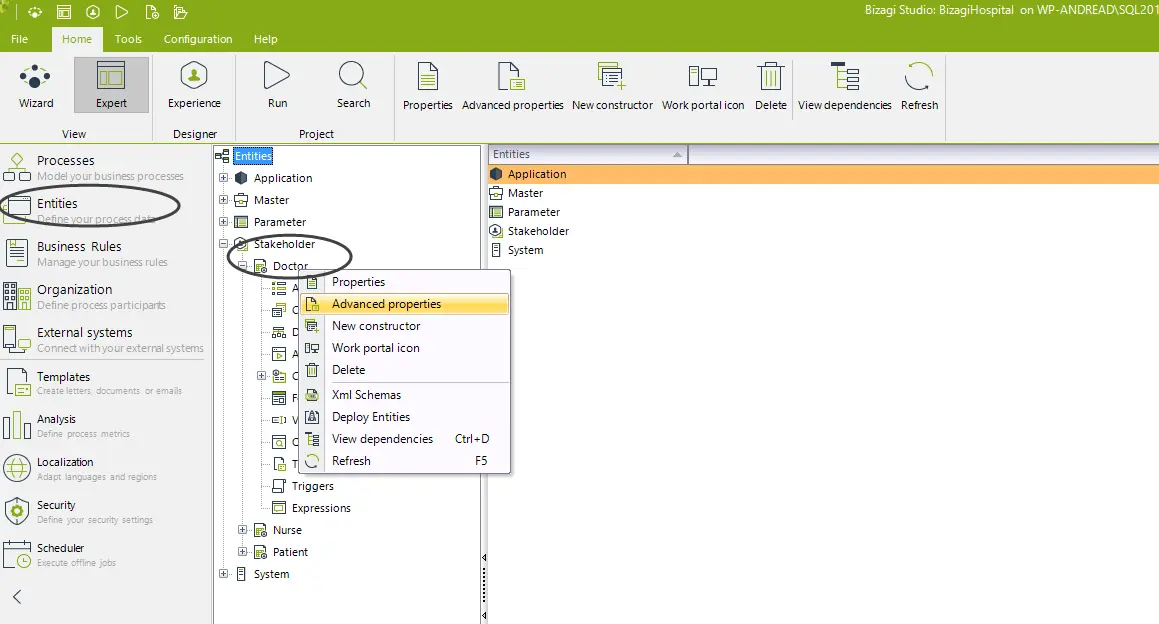The width and height of the screenshot is (1159, 624).
Task: Sort by the Entities column header
Action: [x=588, y=154]
